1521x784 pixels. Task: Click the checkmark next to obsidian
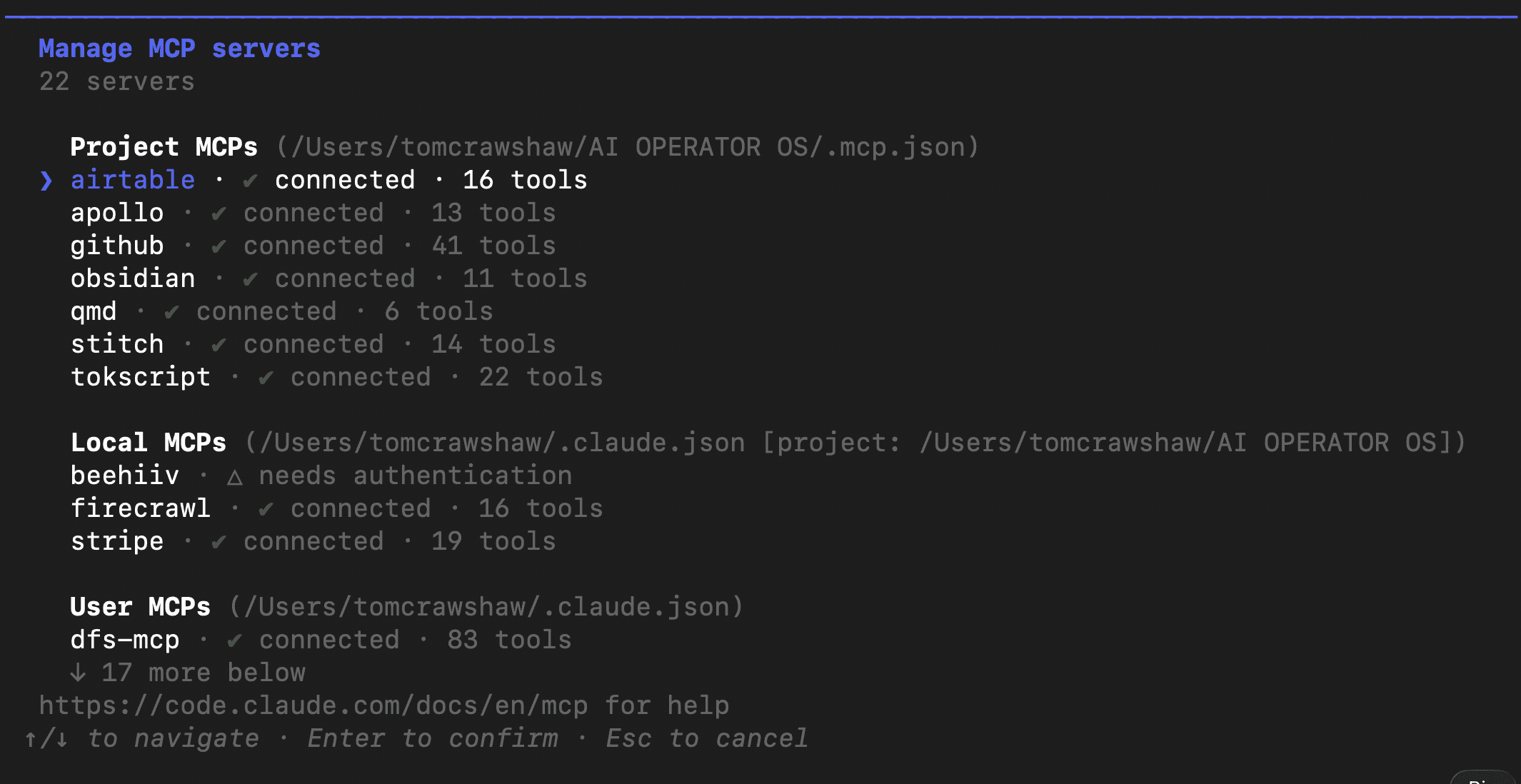pos(250,279)
